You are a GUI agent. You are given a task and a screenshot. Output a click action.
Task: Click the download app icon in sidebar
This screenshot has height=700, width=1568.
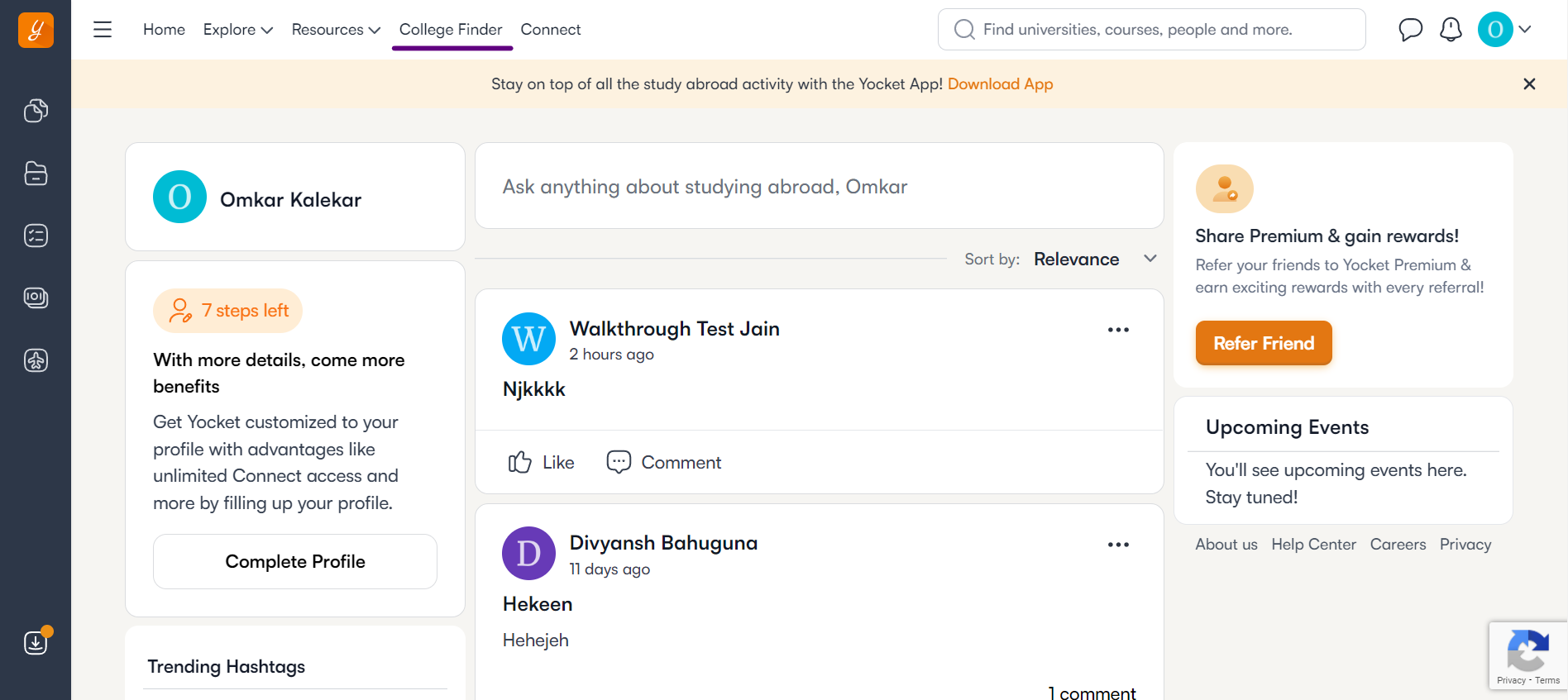coord(36,641)
